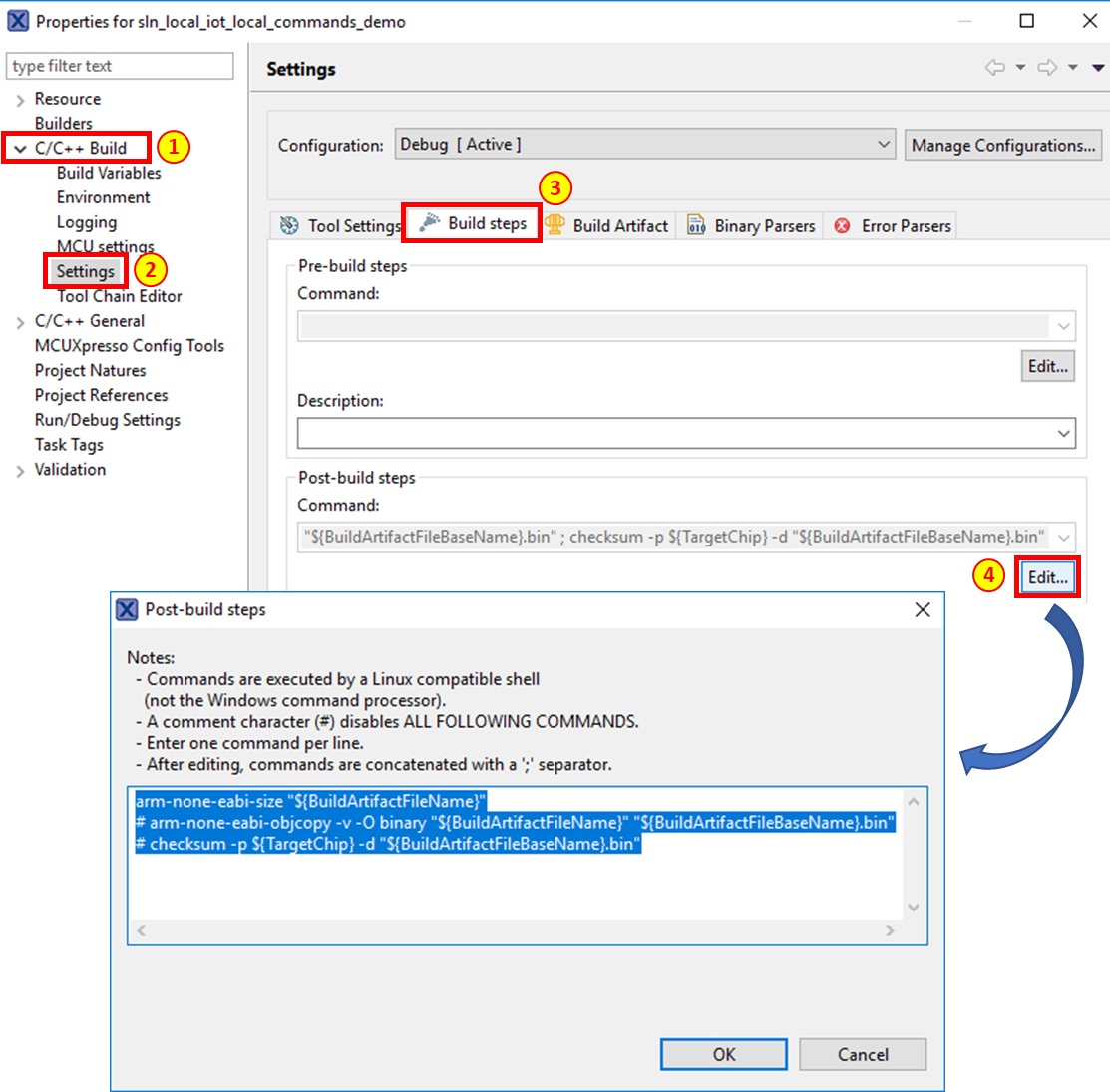Image resolution: width=1110 pixels, height=1092 pixels.
Task: Open the view menu triangle icon
Action: point(1098,68)
